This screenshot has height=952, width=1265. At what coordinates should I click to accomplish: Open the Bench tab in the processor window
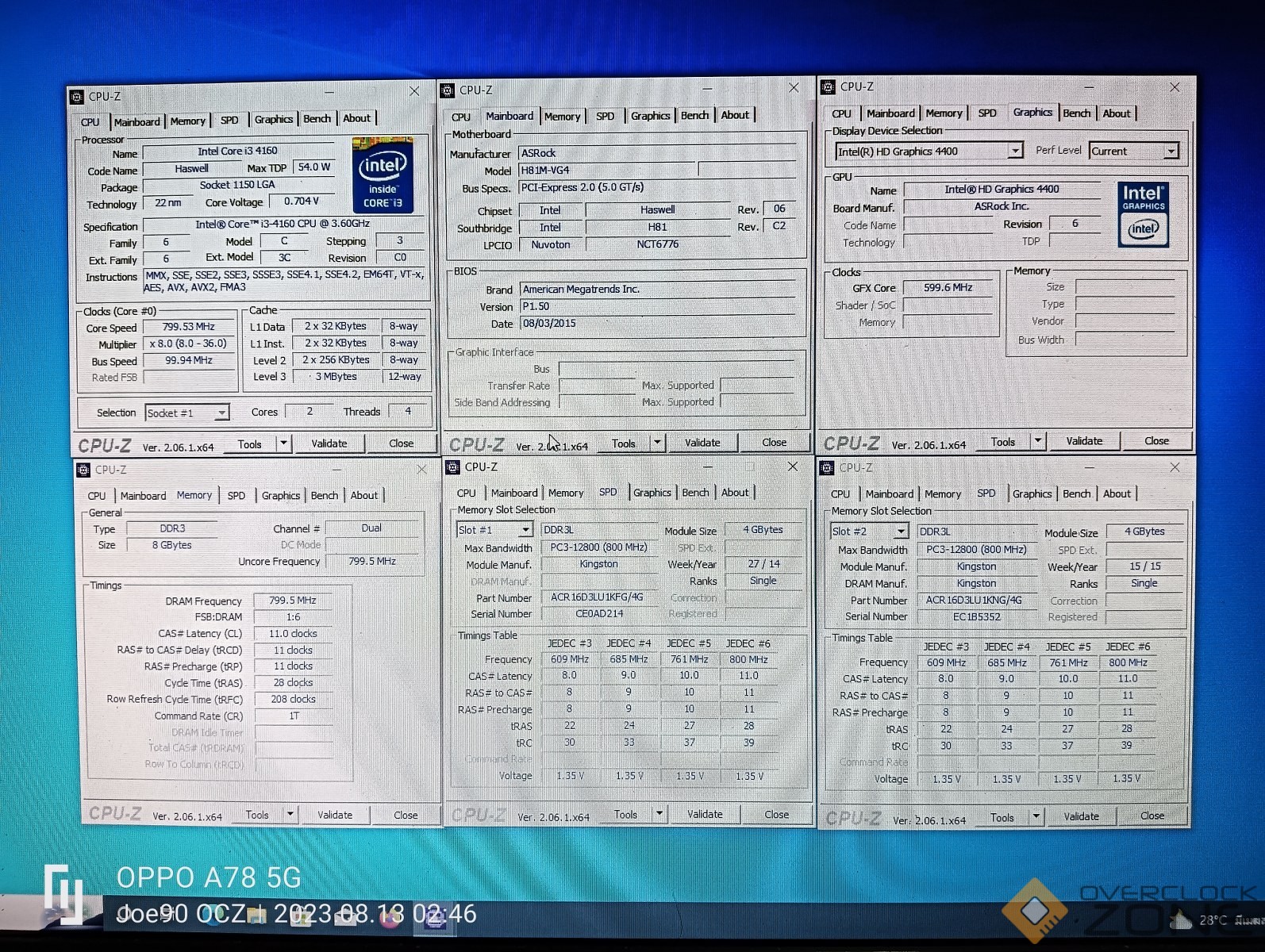click(x=317, y=119)
